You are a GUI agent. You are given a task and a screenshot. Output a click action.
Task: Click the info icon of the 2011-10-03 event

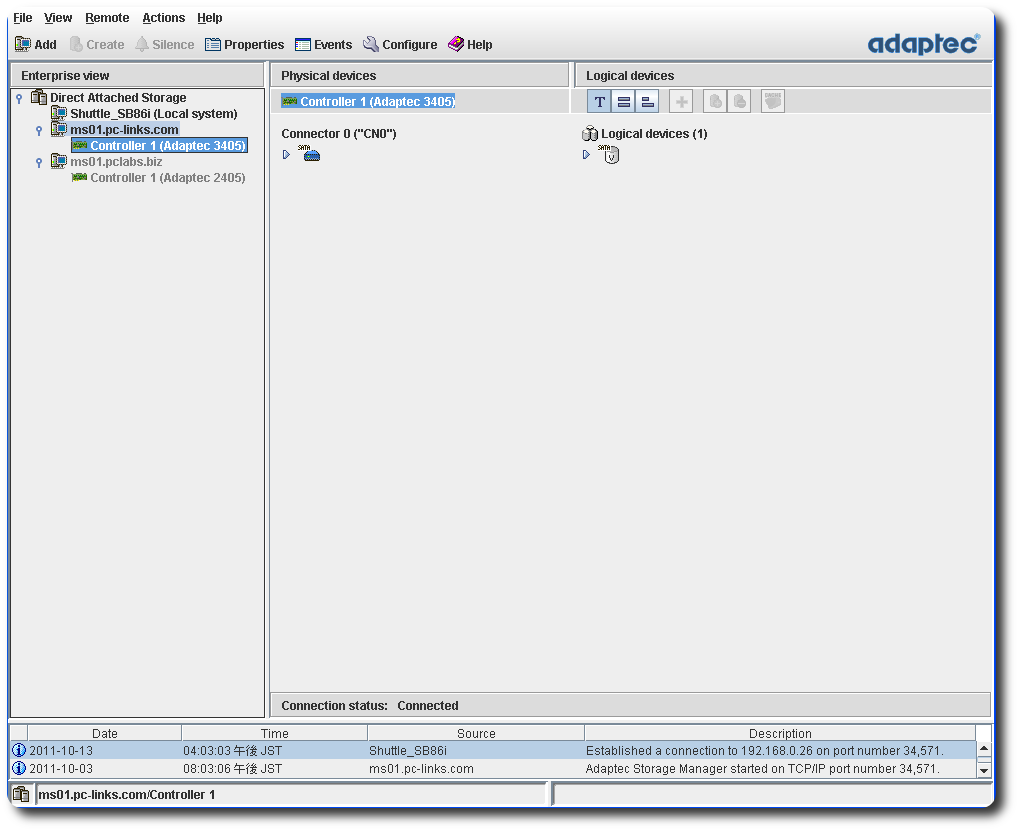[19, 769]
